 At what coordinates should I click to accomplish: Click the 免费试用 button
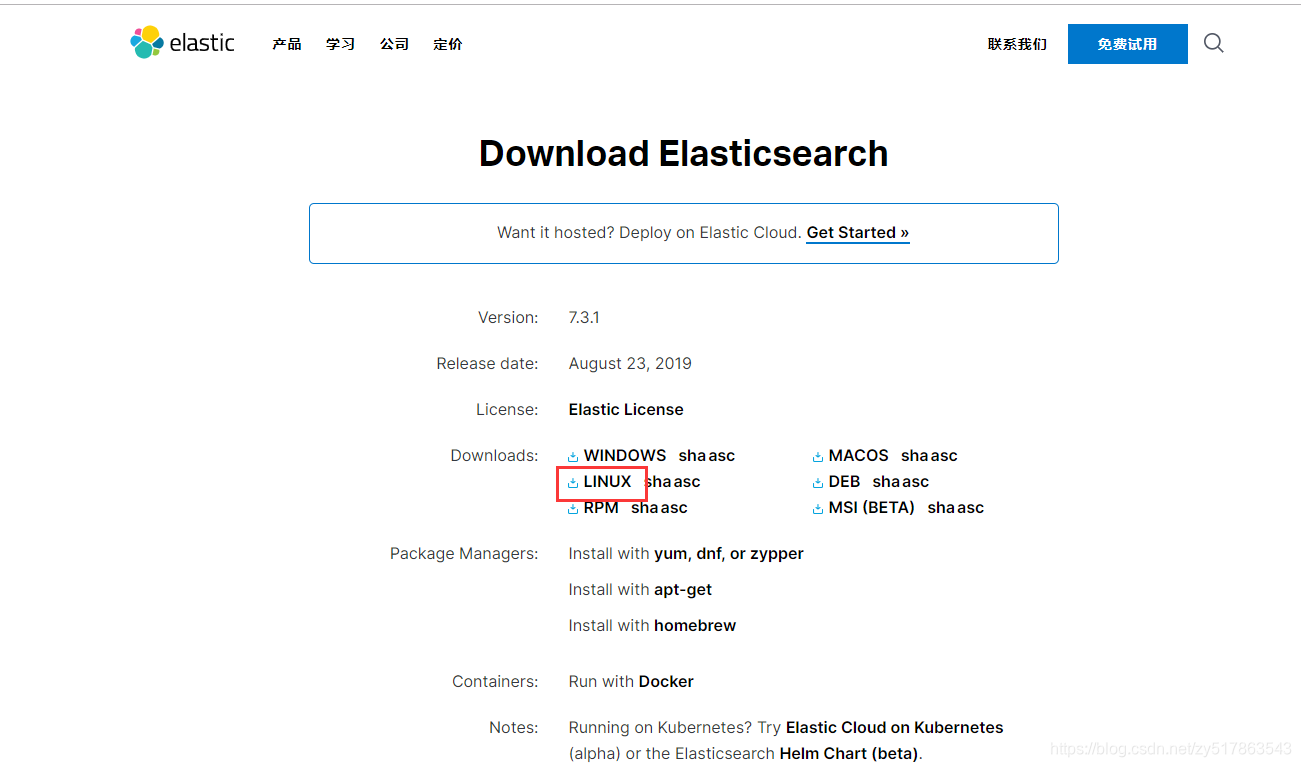tap(1127, 44)
